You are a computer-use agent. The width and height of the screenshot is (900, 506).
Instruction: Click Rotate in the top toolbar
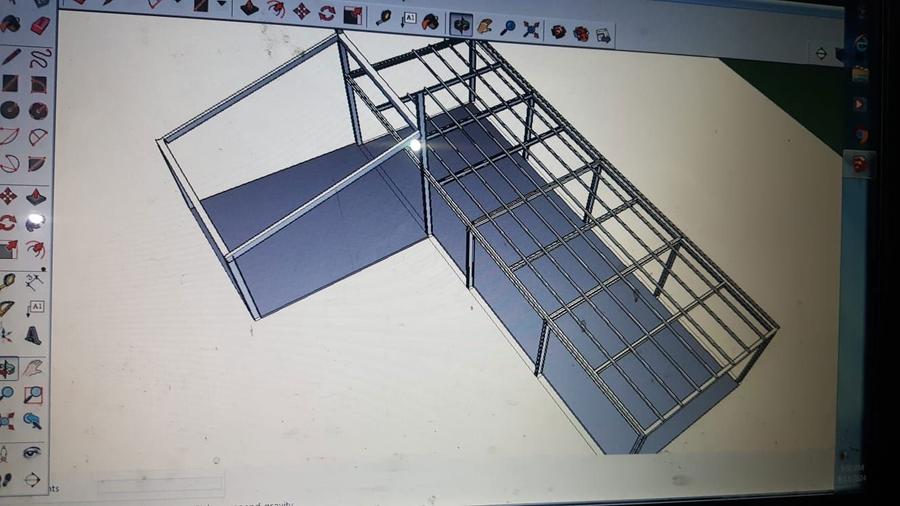click(327, 13)
